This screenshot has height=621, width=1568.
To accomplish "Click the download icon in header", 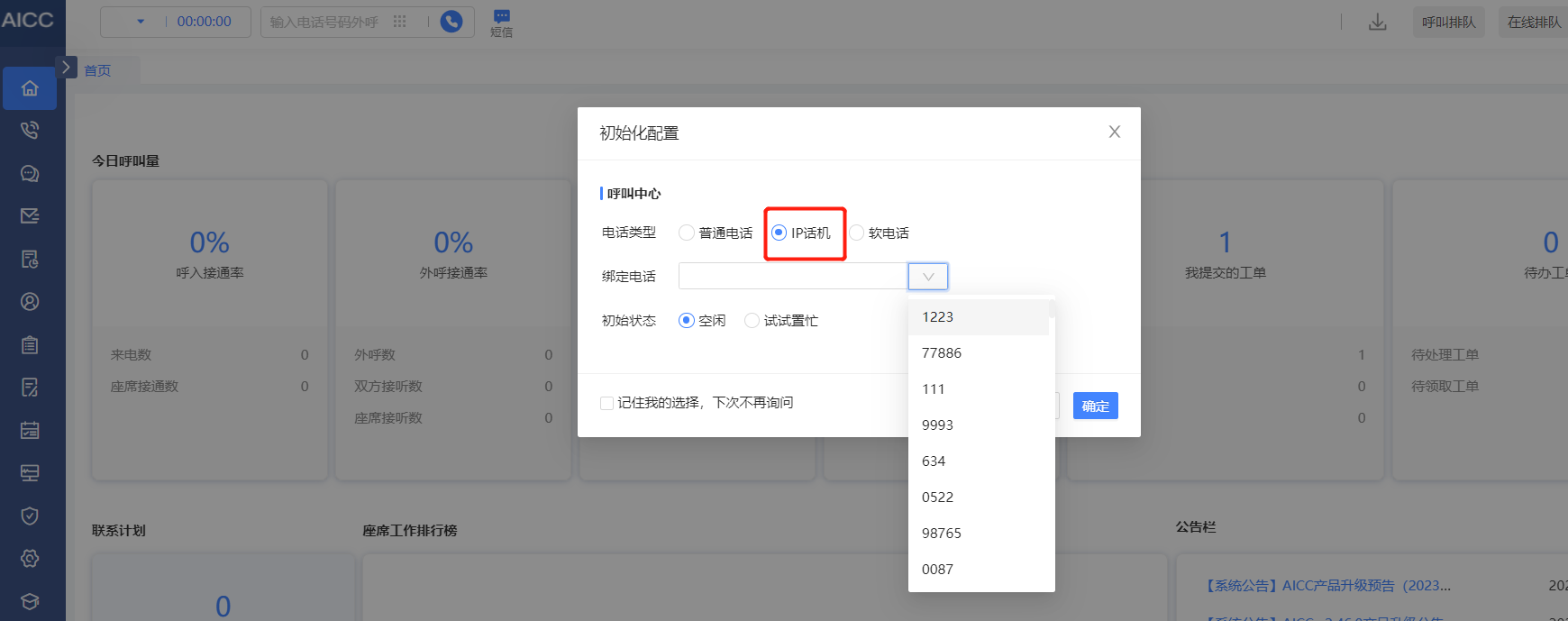I will (x=1378, y=23).
